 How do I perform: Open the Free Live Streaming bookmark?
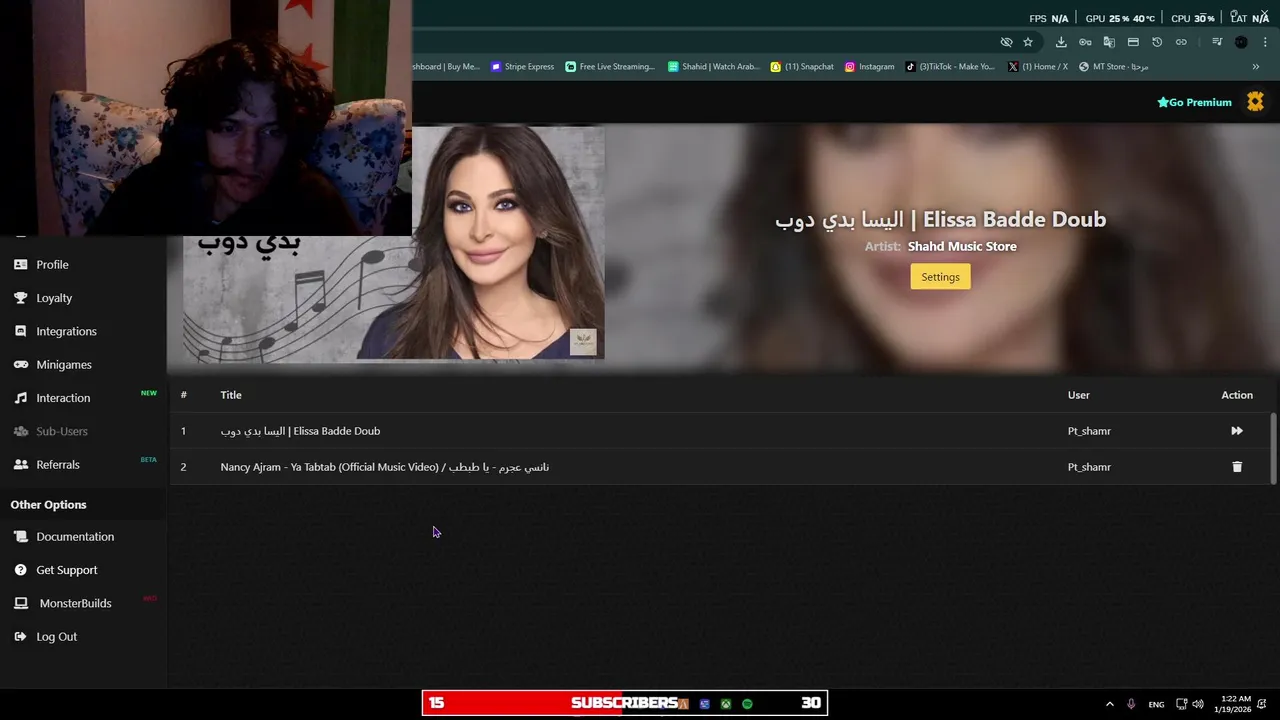pos(610,67)
